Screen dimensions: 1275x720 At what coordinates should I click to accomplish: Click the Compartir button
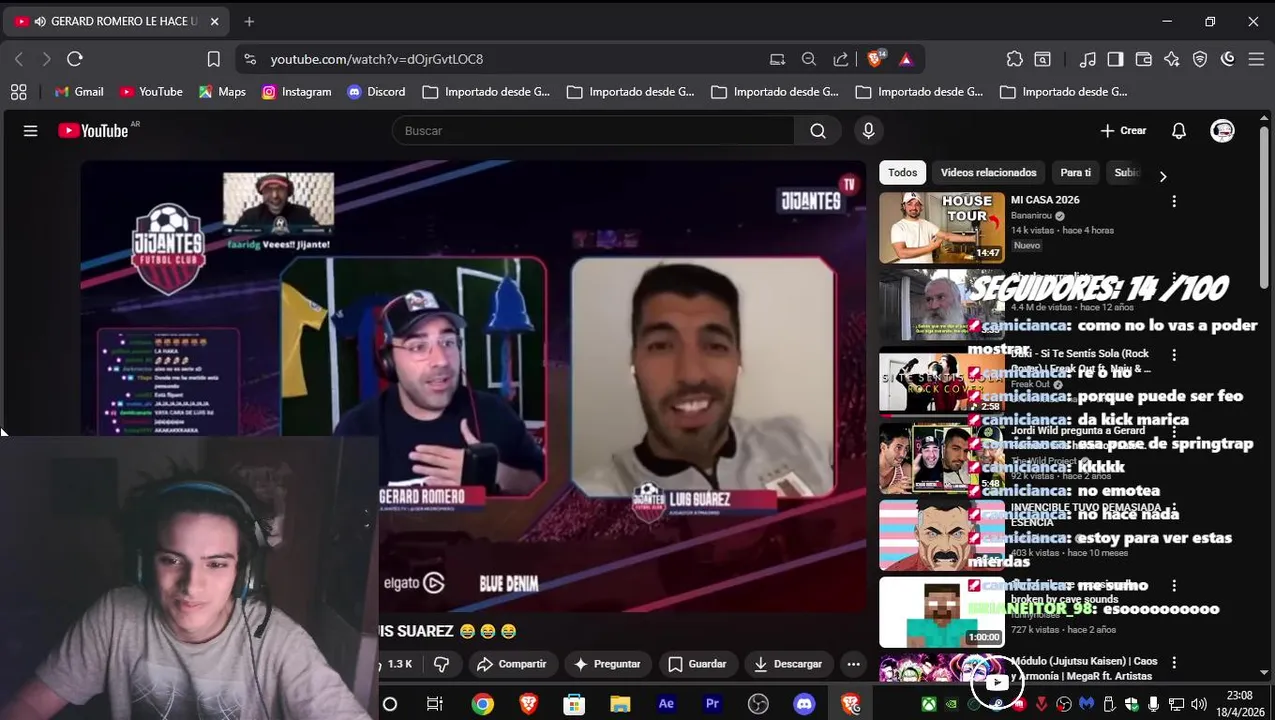(511, 664)
